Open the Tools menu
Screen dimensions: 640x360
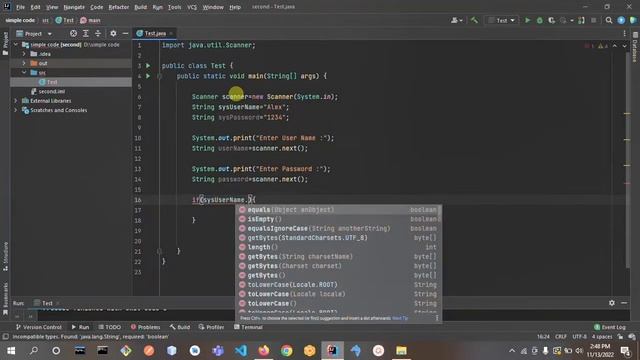point(174,7)
